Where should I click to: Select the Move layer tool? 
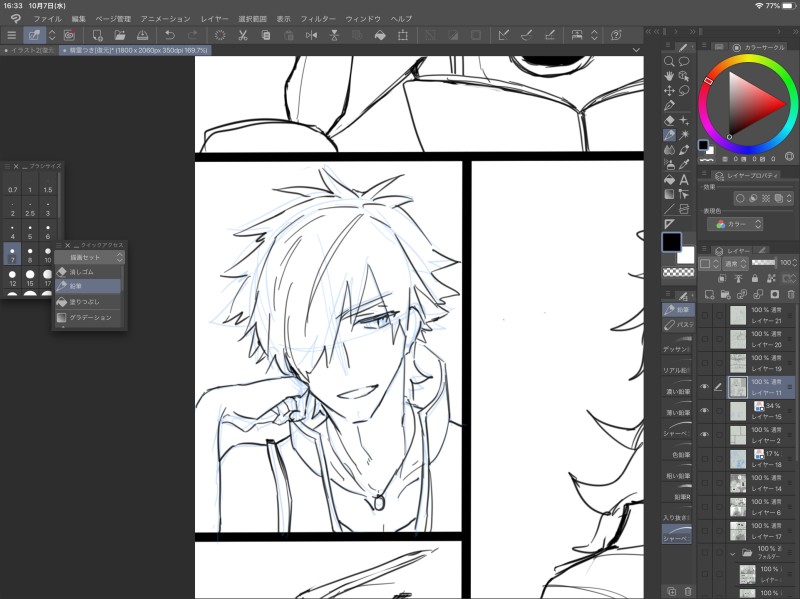coord(669,91)
